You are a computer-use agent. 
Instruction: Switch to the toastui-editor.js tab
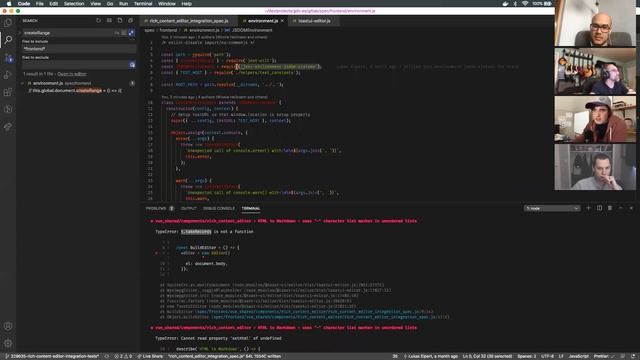click(314, 21)
